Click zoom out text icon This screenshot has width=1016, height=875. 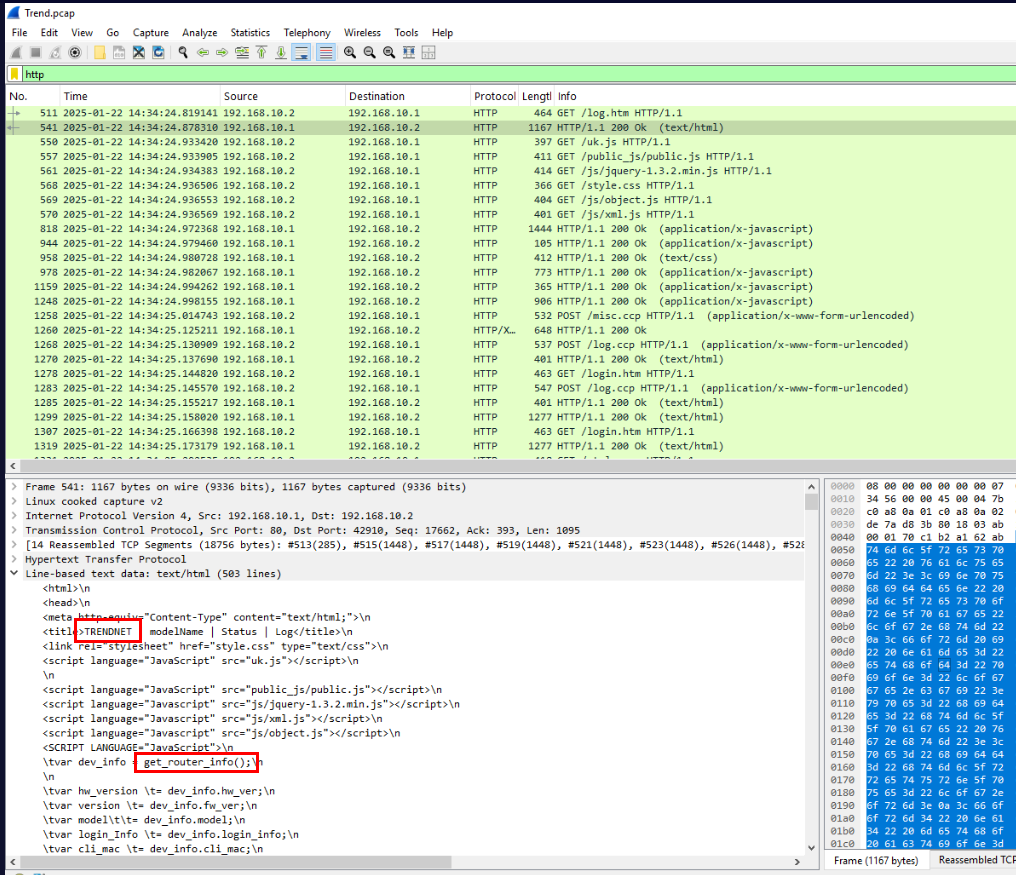pyautogui.click(x=369, y=52)
